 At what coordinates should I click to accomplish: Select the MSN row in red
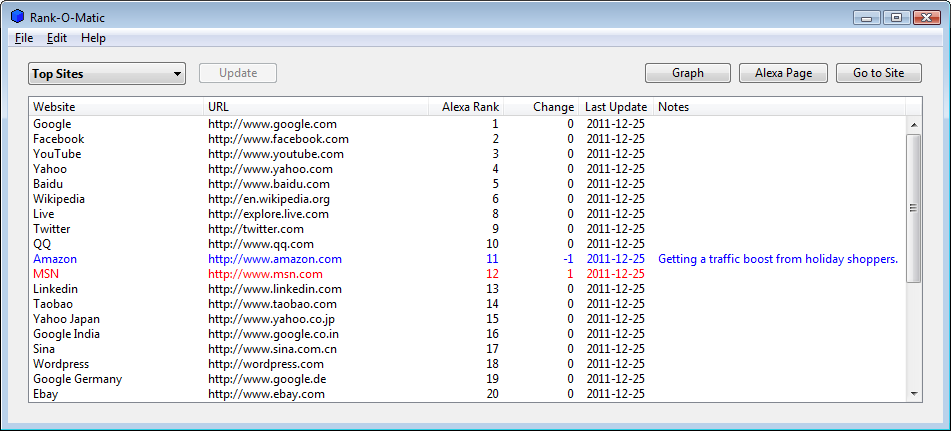pyautogui.click(x=467, y=274)
